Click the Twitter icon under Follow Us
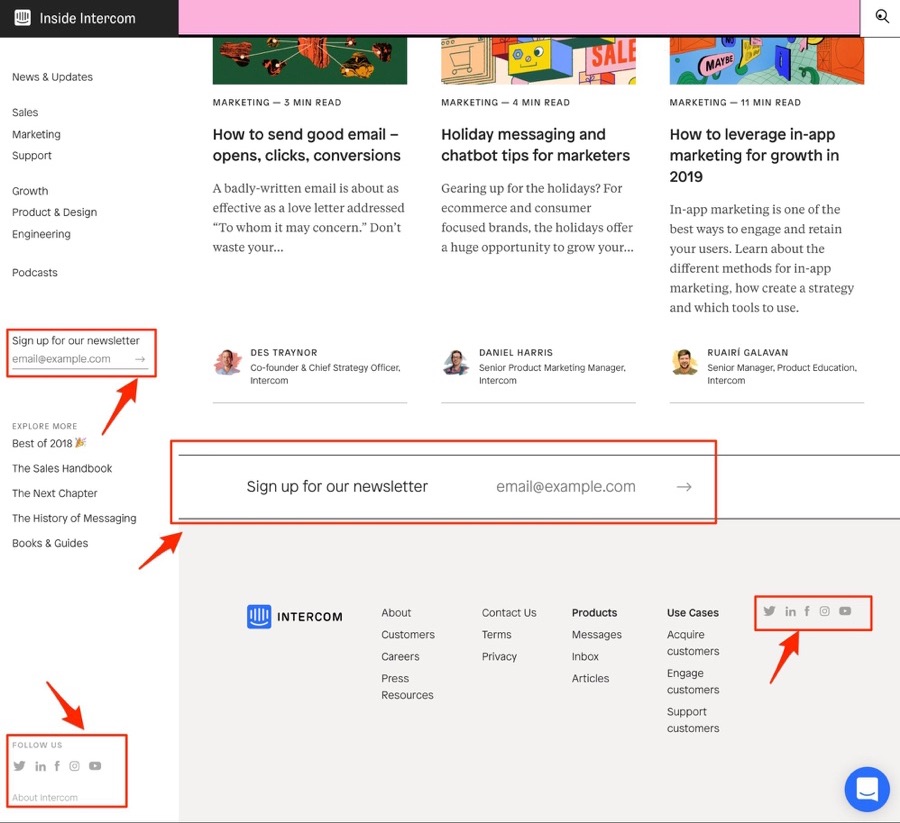The width and height of the screenshot is (900, 823). [x=19, y=765]
